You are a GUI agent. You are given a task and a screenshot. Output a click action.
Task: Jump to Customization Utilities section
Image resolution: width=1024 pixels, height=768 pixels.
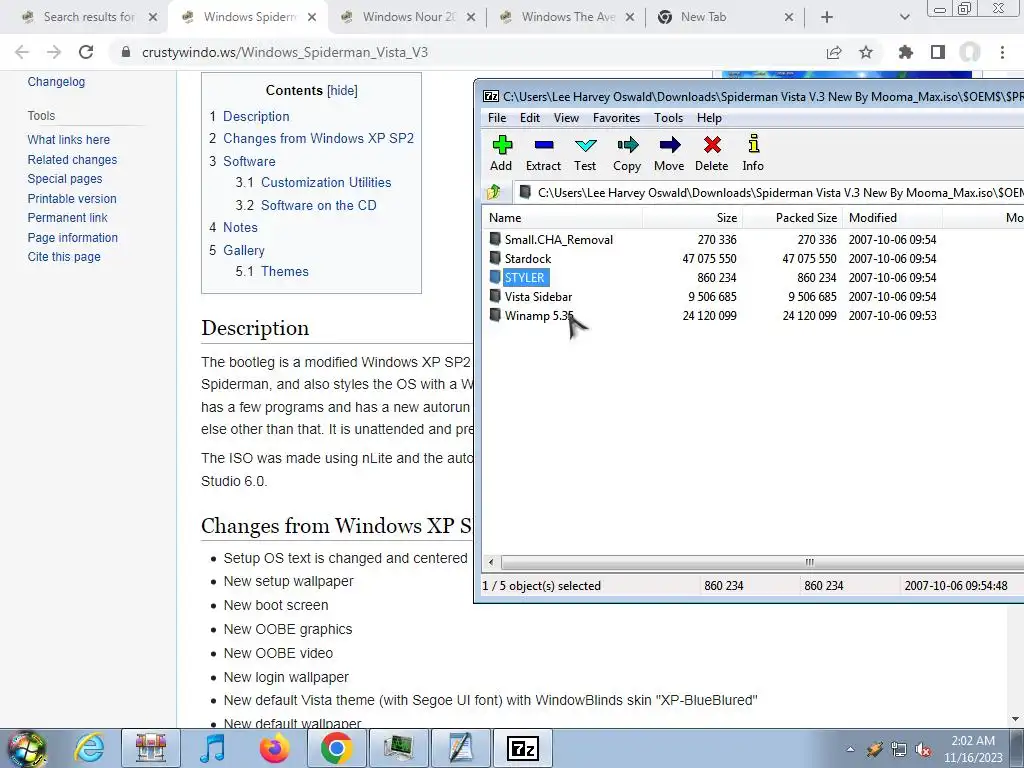[326, 182]
